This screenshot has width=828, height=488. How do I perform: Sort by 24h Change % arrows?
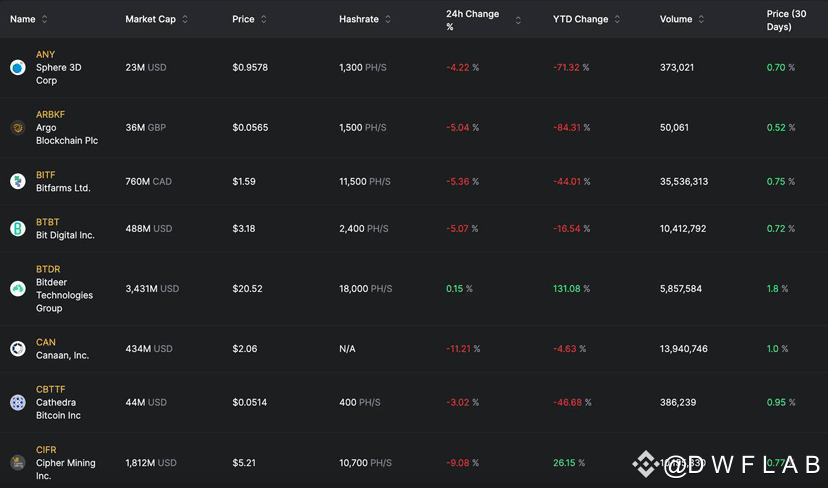point(518,20)
